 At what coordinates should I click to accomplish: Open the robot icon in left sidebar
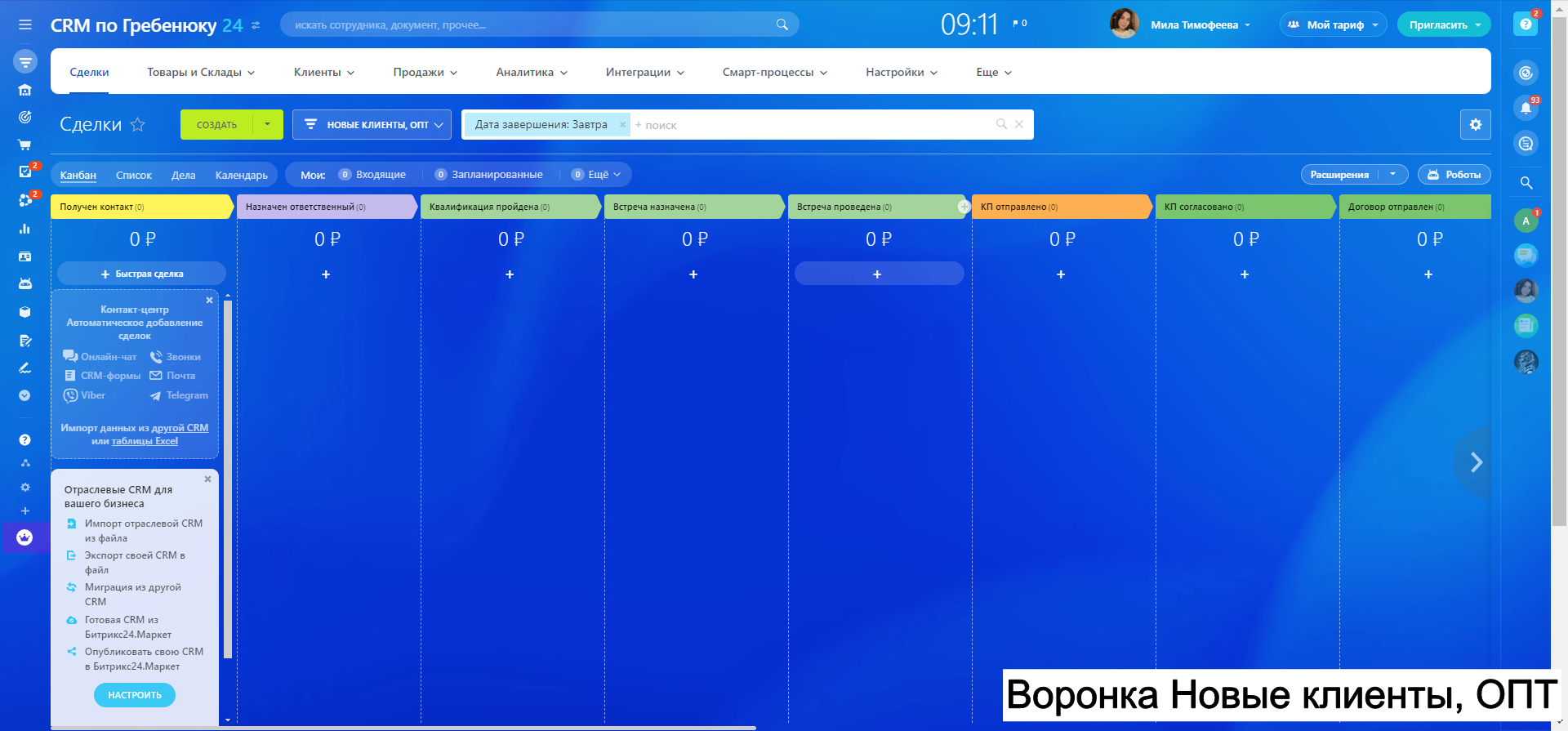[x=25, y=283]
